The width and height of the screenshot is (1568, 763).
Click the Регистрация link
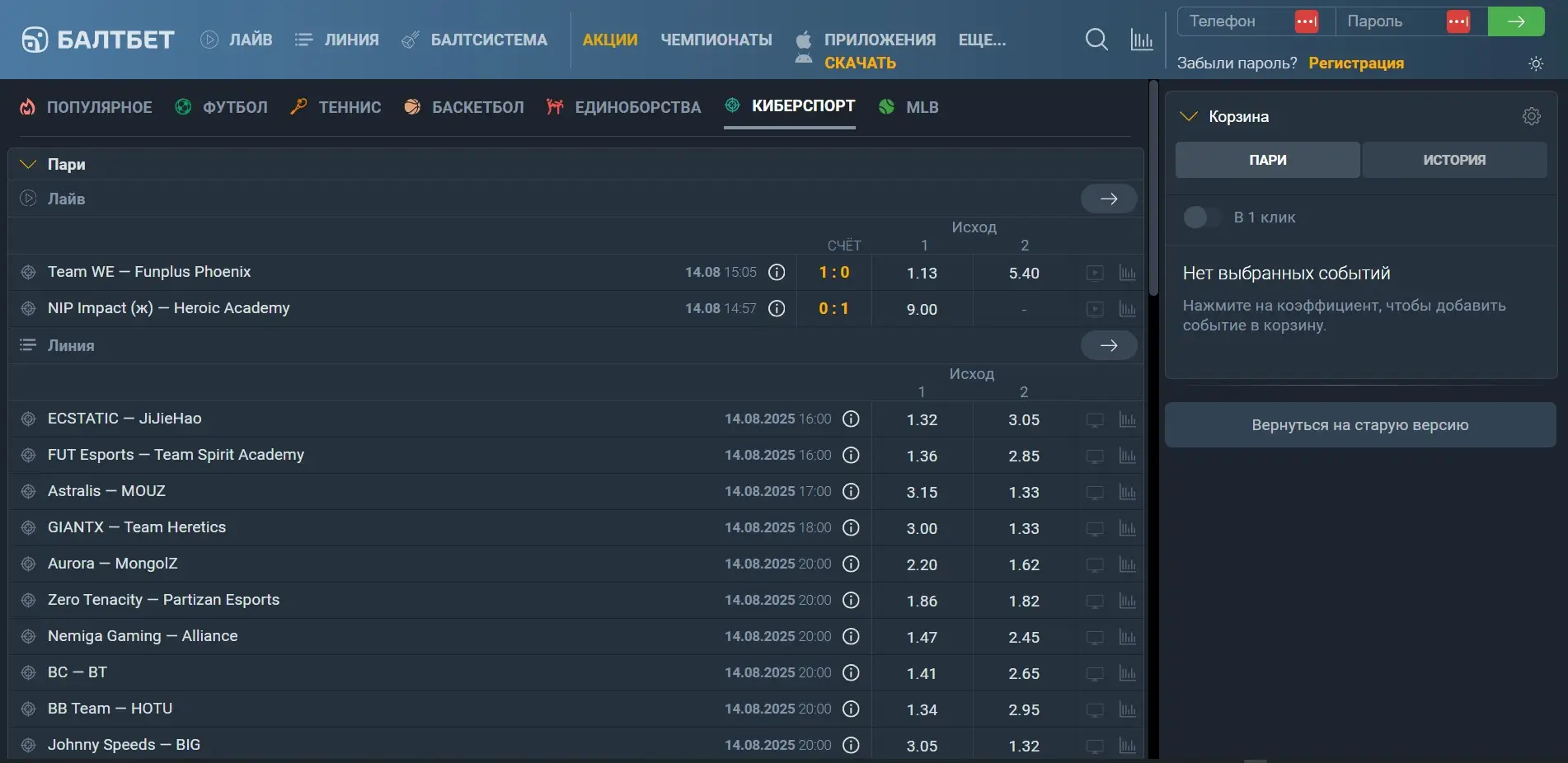click(x=1355, y=63)
